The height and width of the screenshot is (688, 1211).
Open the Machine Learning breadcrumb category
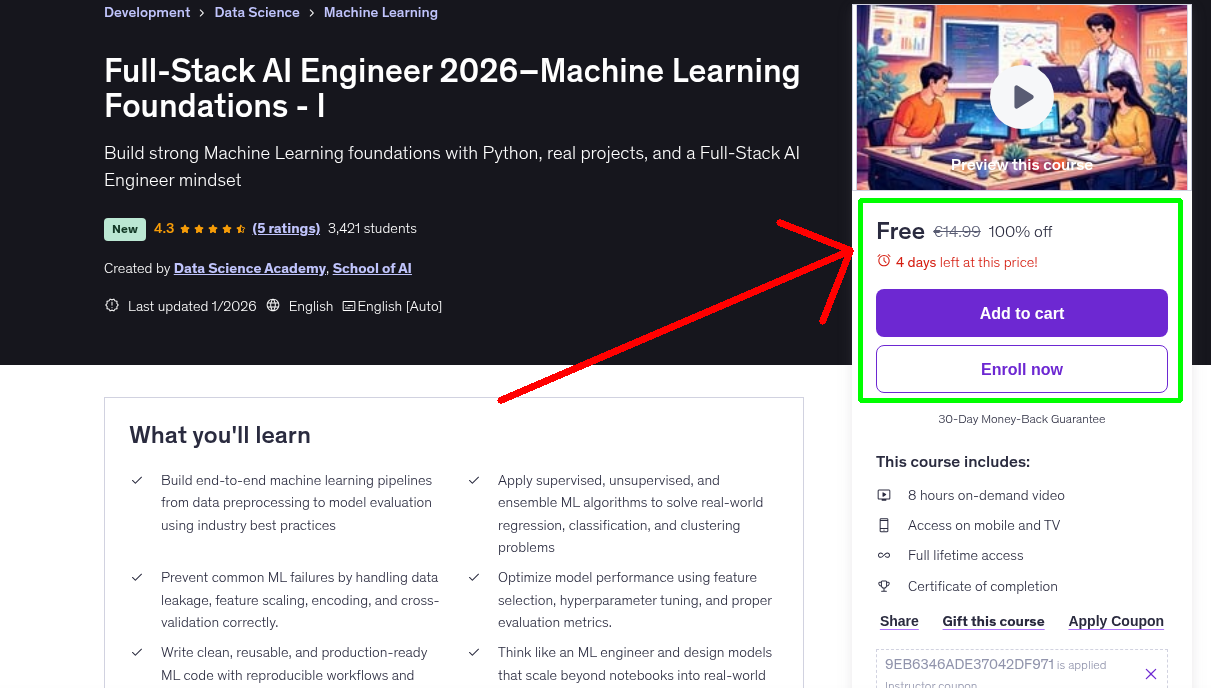pyautogui.click(x=380, y=12)
